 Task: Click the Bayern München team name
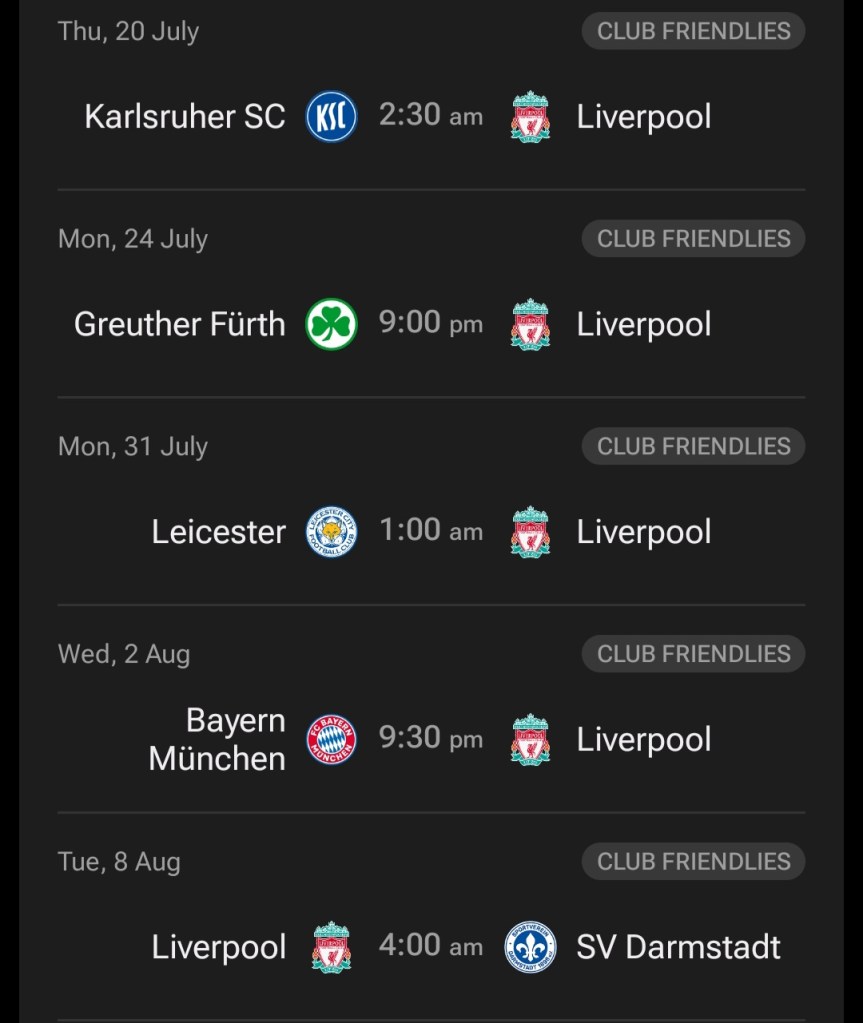[217, 740]
